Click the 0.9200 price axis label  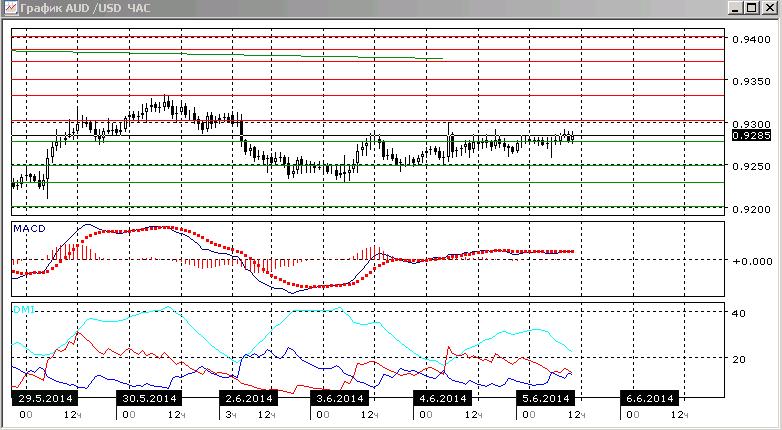[751, 209]
